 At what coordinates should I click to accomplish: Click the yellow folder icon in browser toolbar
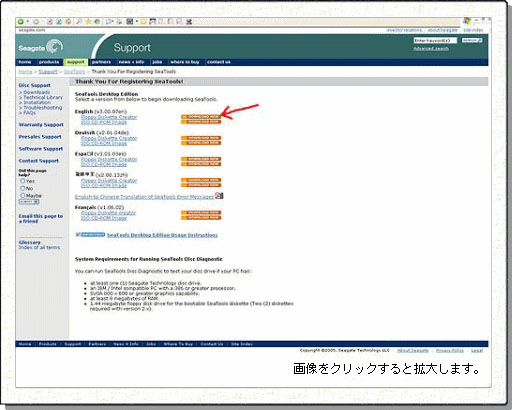click(144, 22)
